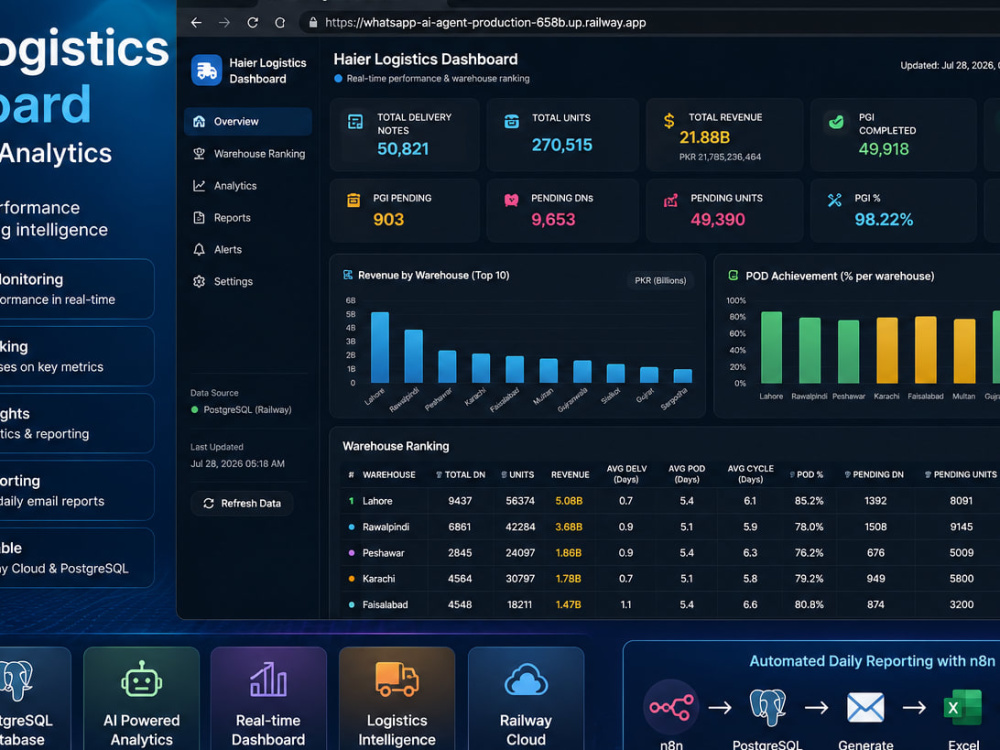The height and width of the screenshot is (750, 1000).
Task: Sort table by TOTAL DN column
Action: click(x=460, y=474)
